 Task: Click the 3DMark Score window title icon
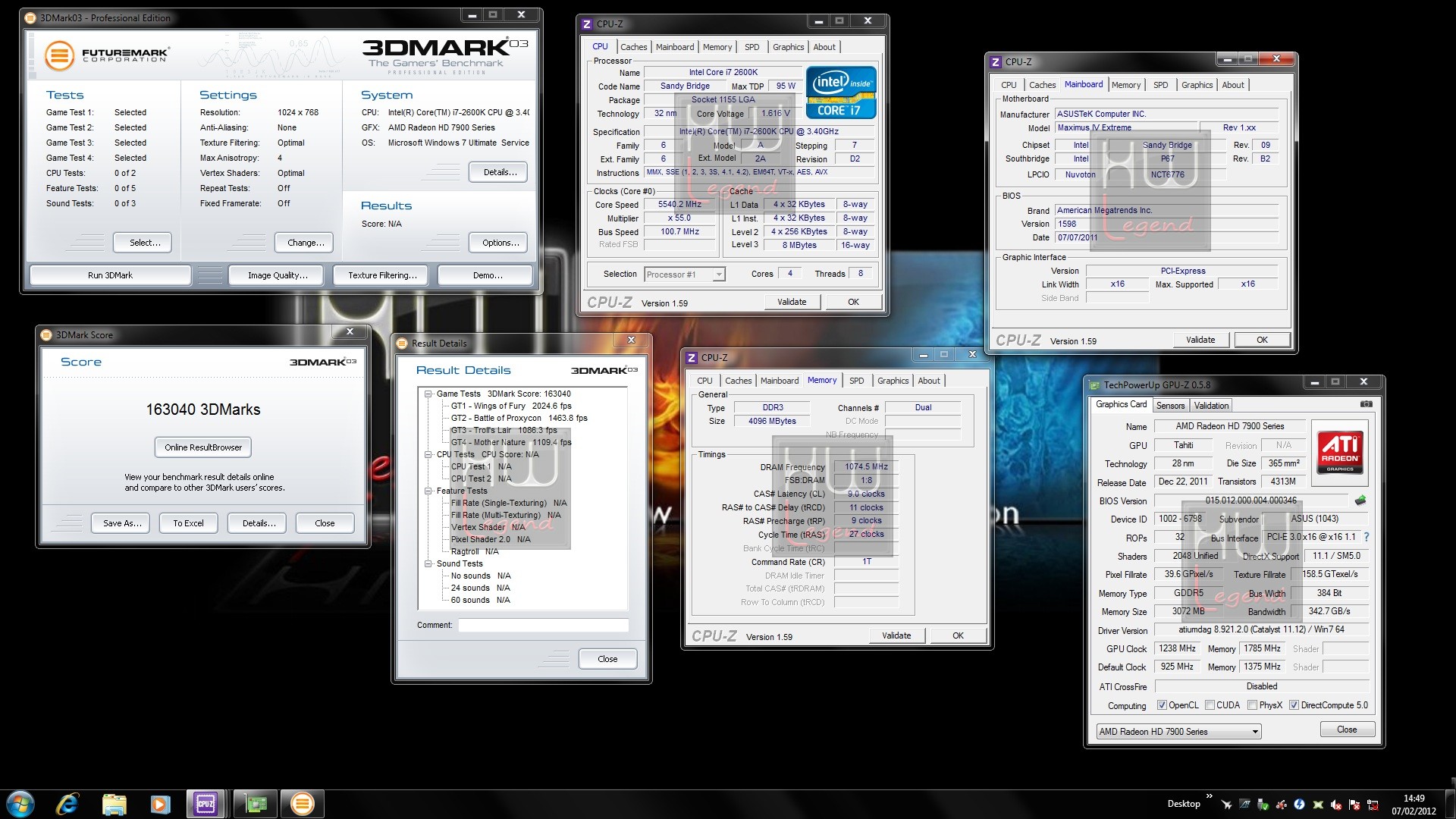[47, 335]
